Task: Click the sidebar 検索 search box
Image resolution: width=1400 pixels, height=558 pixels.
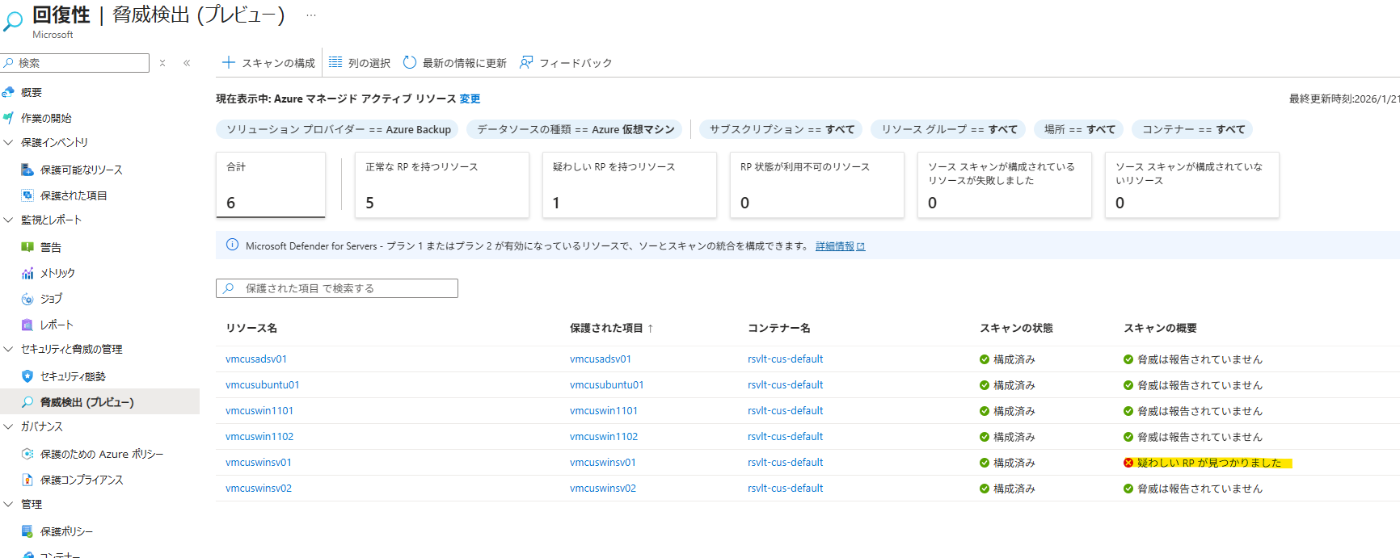Action: click(76, 62)
